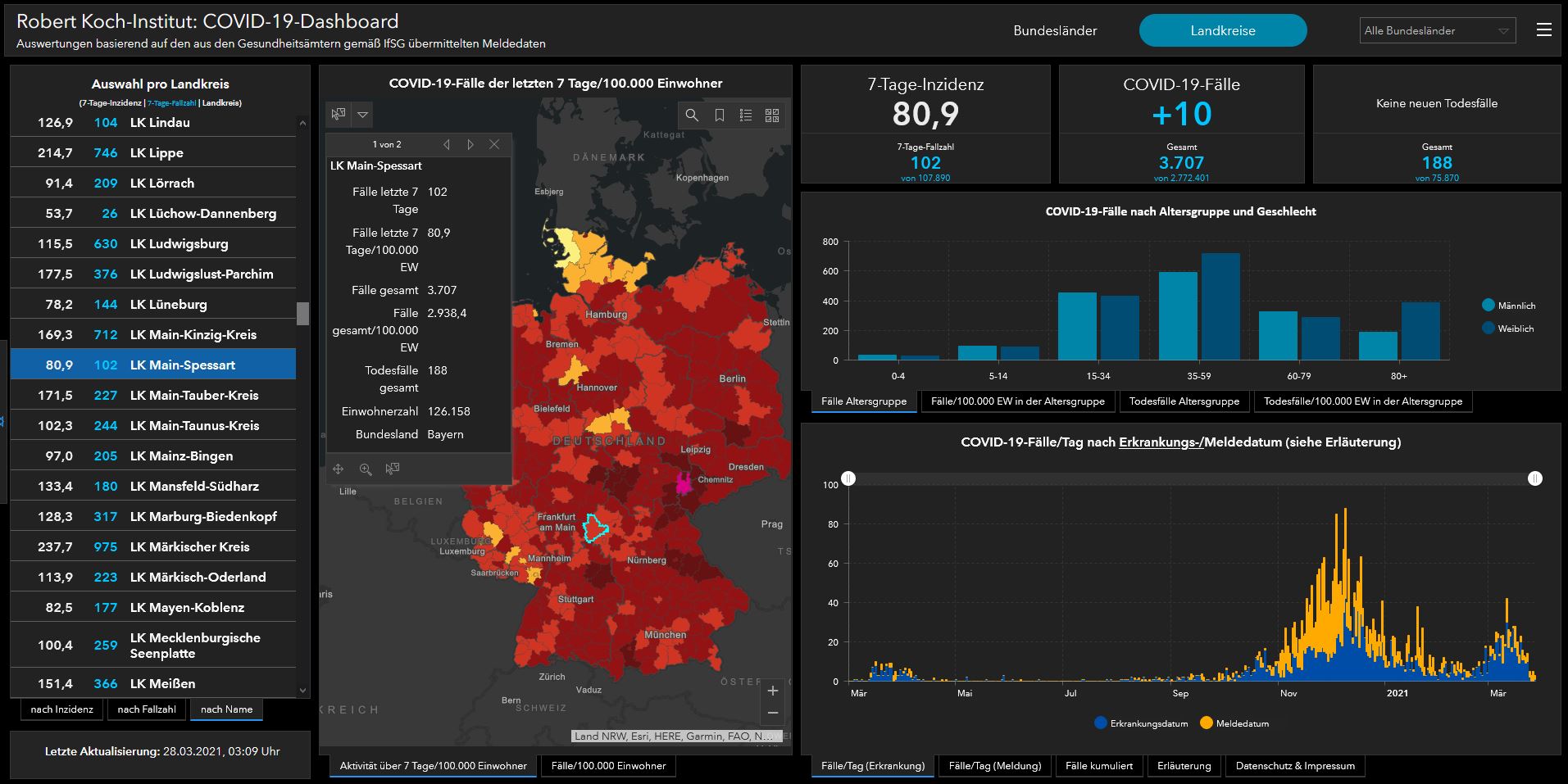Viewport: 1568px width, 784px height.
Task: Click the pan-to icon in popup footer
Action: point(338,469)
